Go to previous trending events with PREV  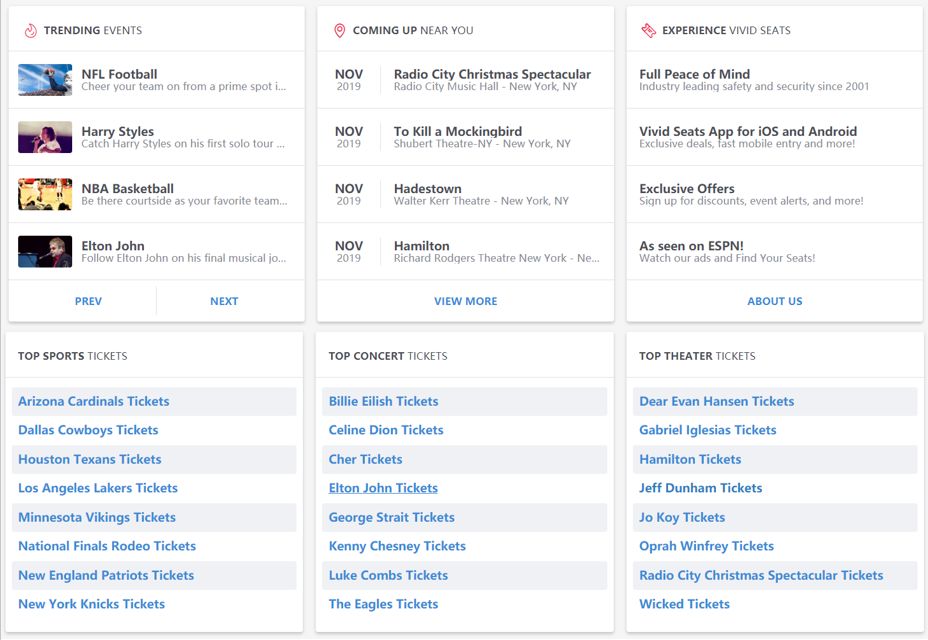tap(88, 301)
